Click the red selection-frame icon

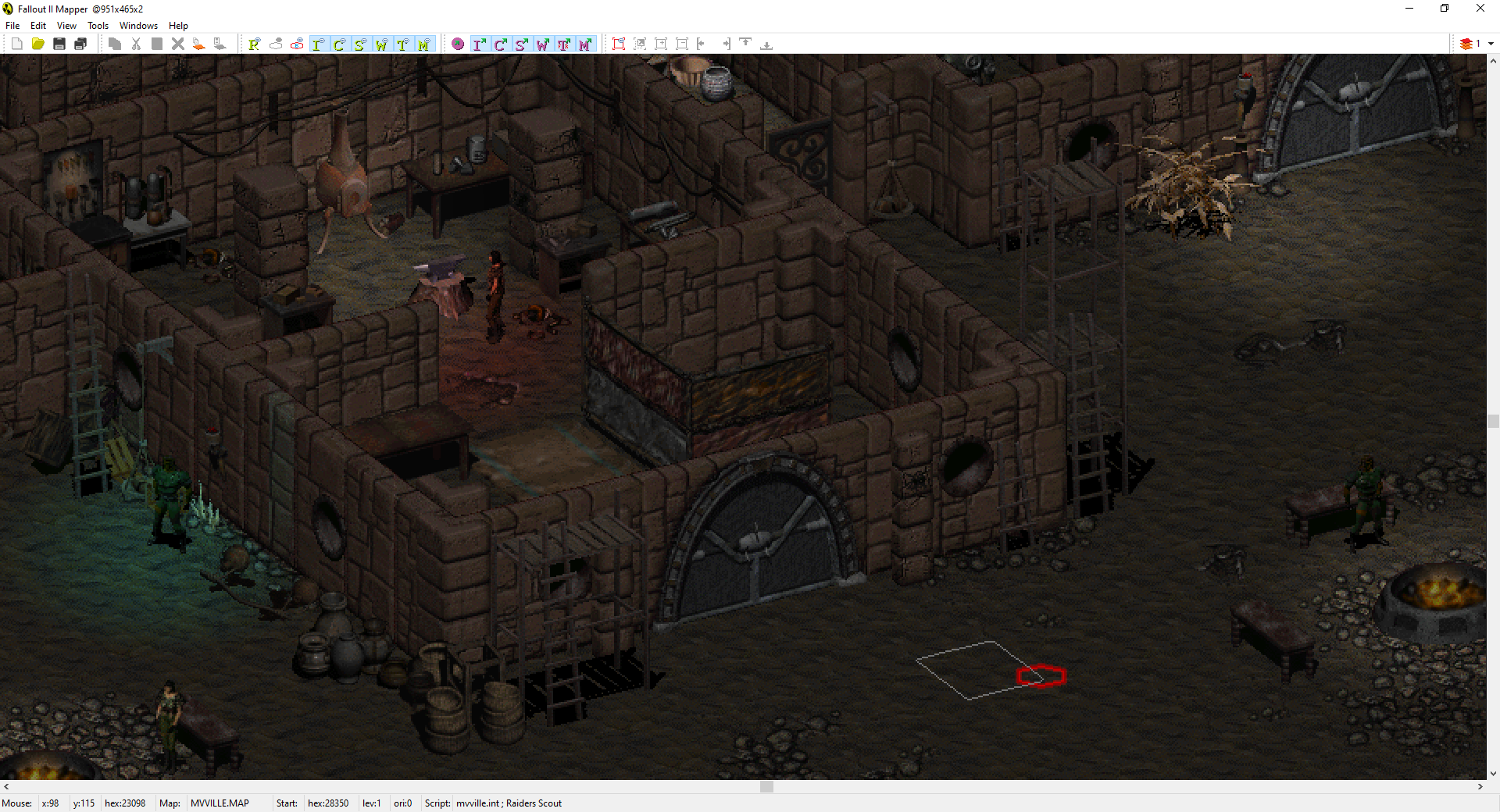click(x=619, y=45)
